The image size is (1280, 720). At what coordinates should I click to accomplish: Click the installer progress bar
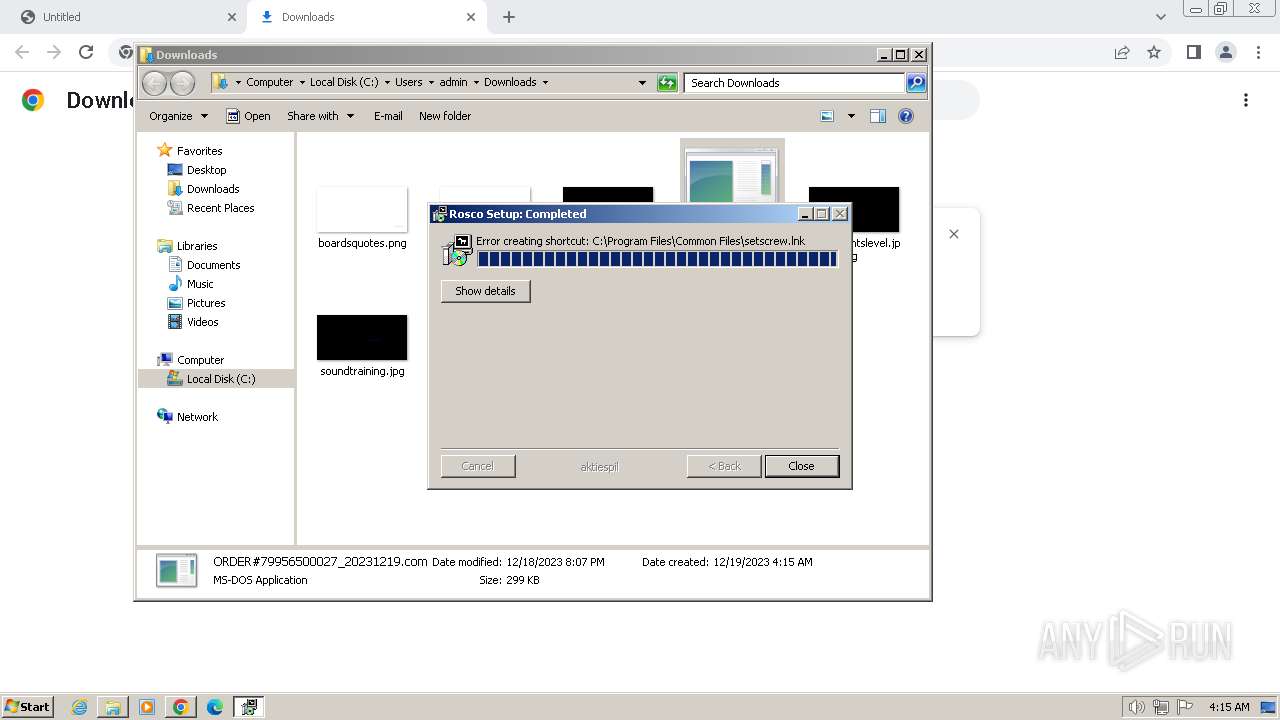click(x=657, y=259)
